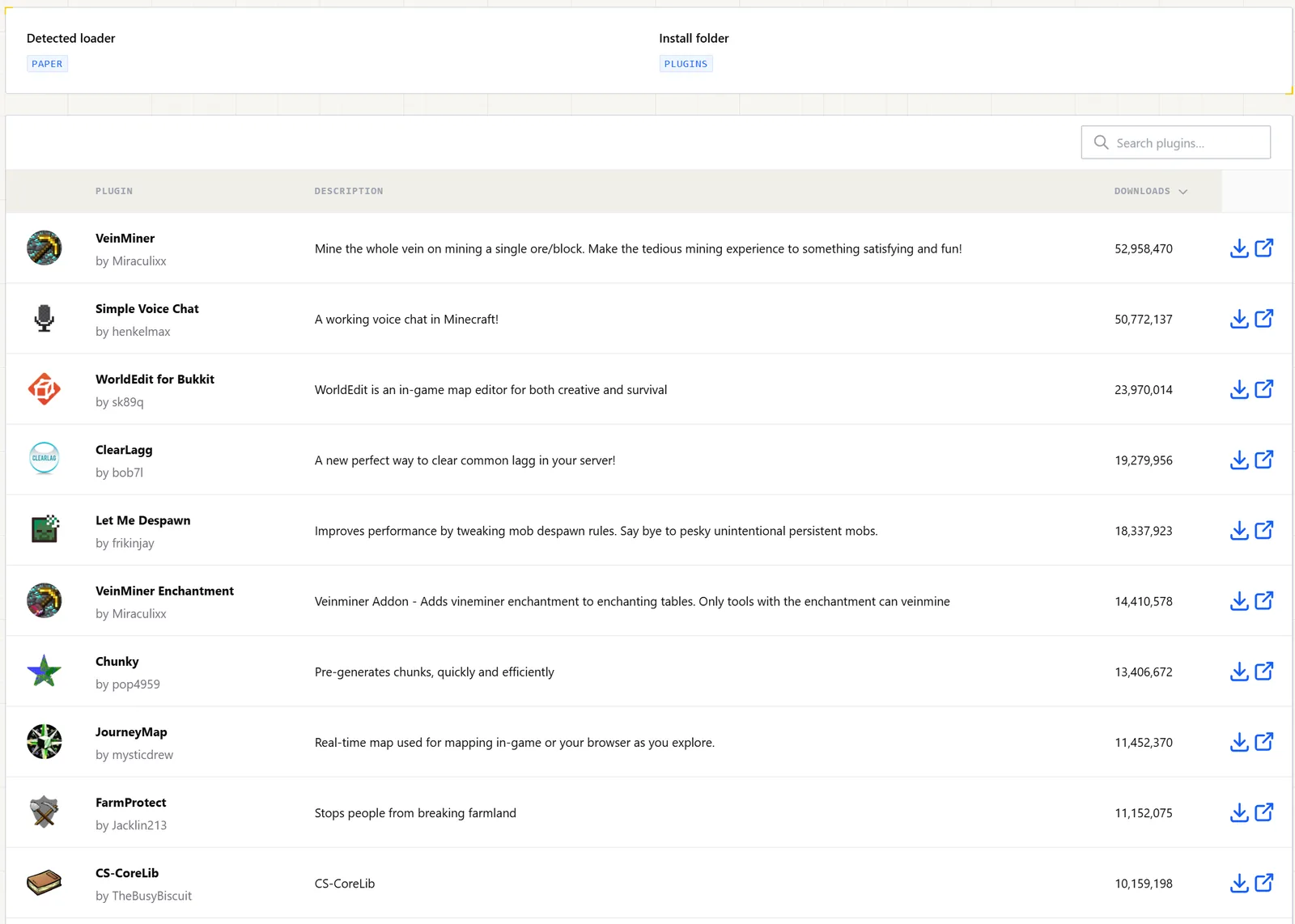Open FarmProtect external link icon
This screenshot has height=924, width=1295.
click(1264, 812)
